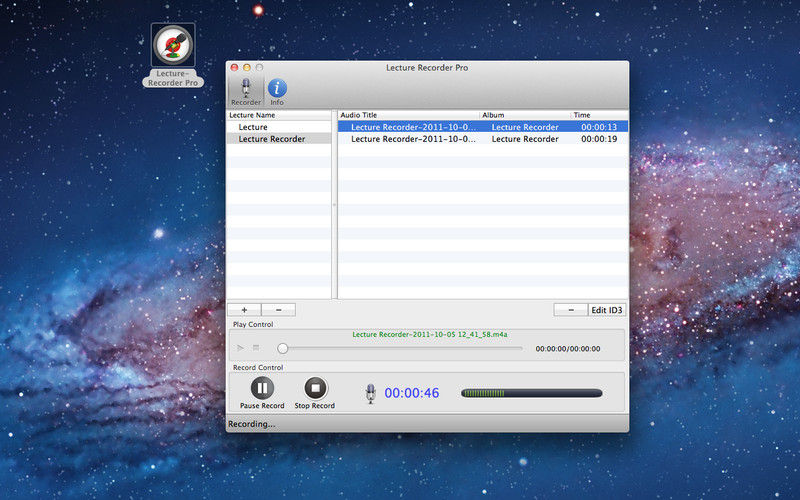Minimize the window with the yellow button
This screenshot has height=500, width=800.
tap(247, 67)
